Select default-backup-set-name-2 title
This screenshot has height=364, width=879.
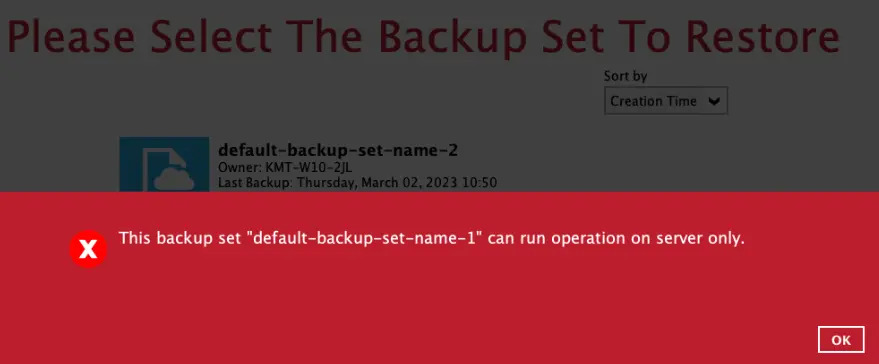[x=338, y=150]
